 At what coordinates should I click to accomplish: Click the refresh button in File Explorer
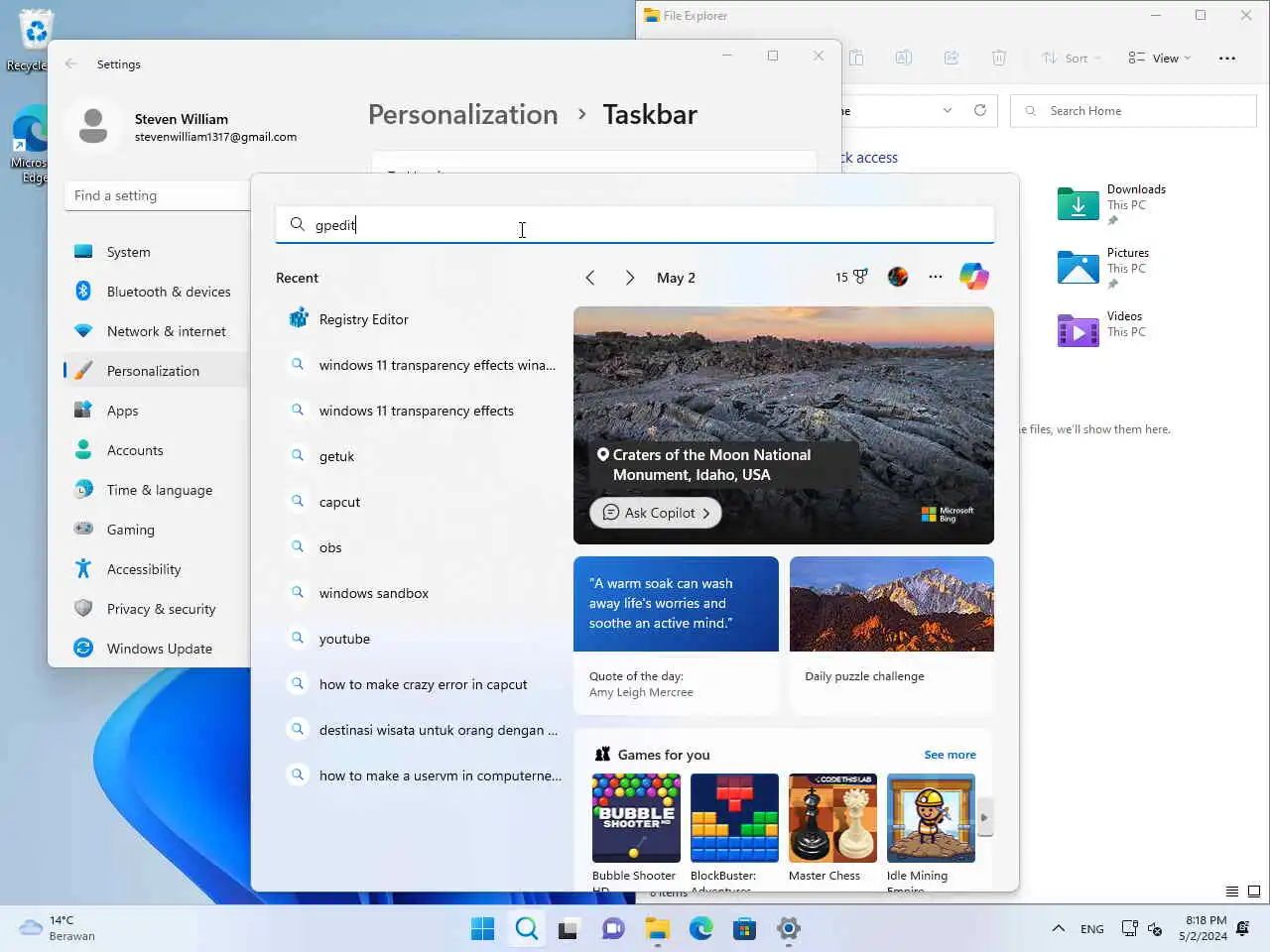click(980, 110)
